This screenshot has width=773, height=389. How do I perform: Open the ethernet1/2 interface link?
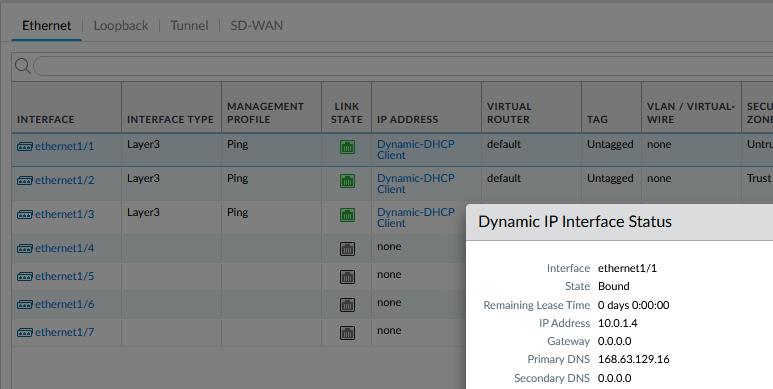point(65,180)
